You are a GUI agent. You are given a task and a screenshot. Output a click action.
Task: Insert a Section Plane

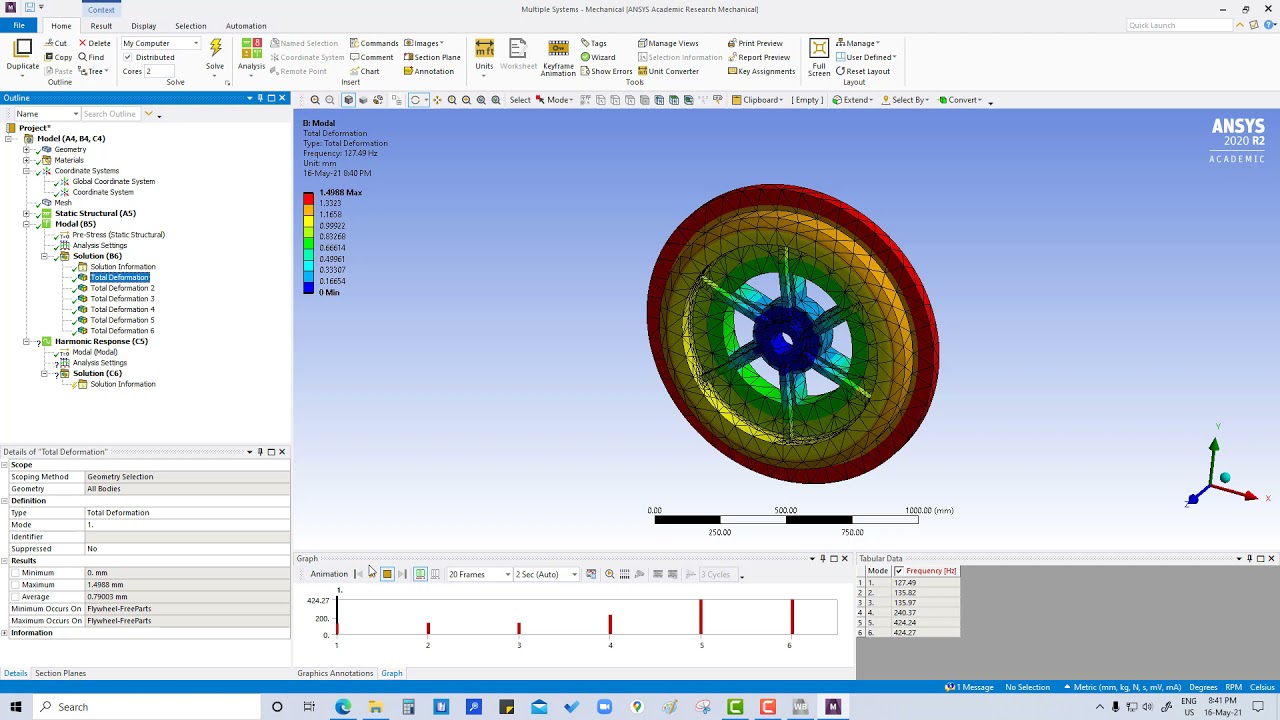click(x=432, y=57)
